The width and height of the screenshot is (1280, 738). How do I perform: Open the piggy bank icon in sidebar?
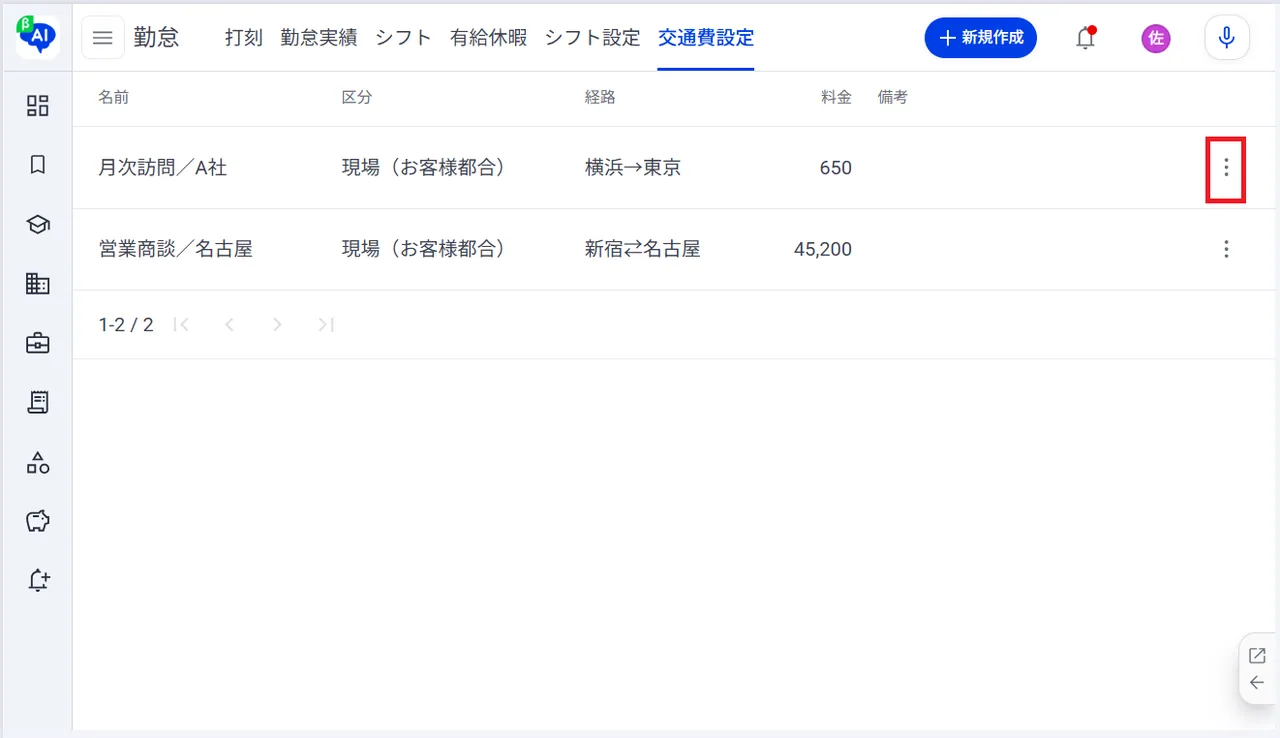tap(38, 521)
